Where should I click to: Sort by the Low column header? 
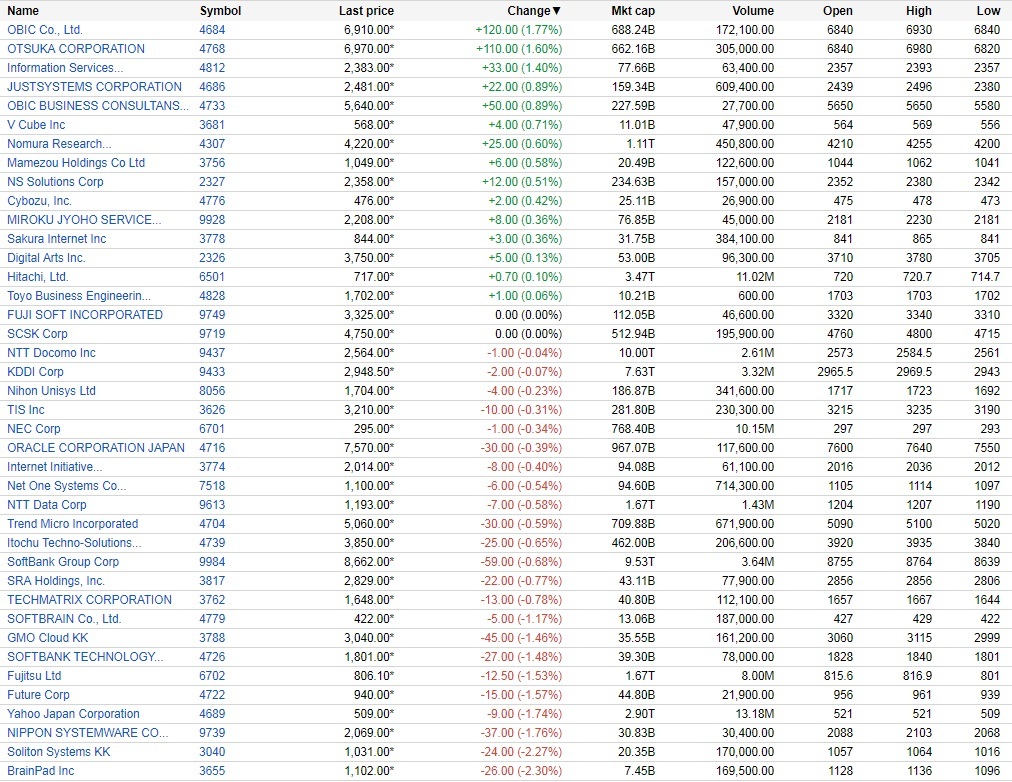988,11
